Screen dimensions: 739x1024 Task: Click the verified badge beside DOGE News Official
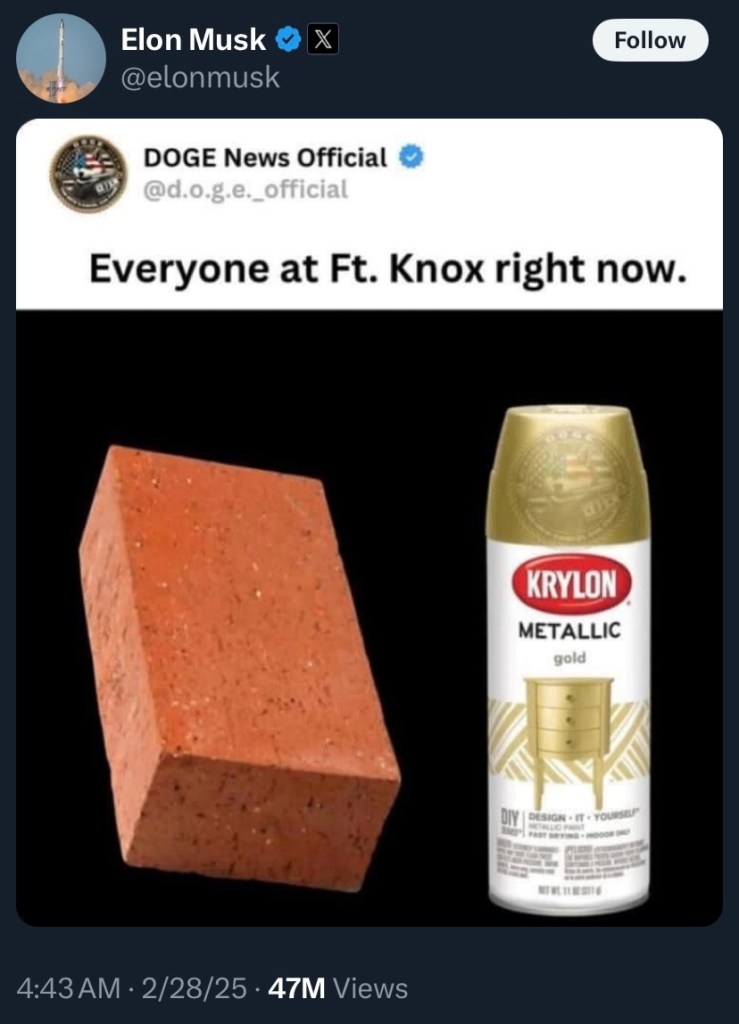coord(411,157)
